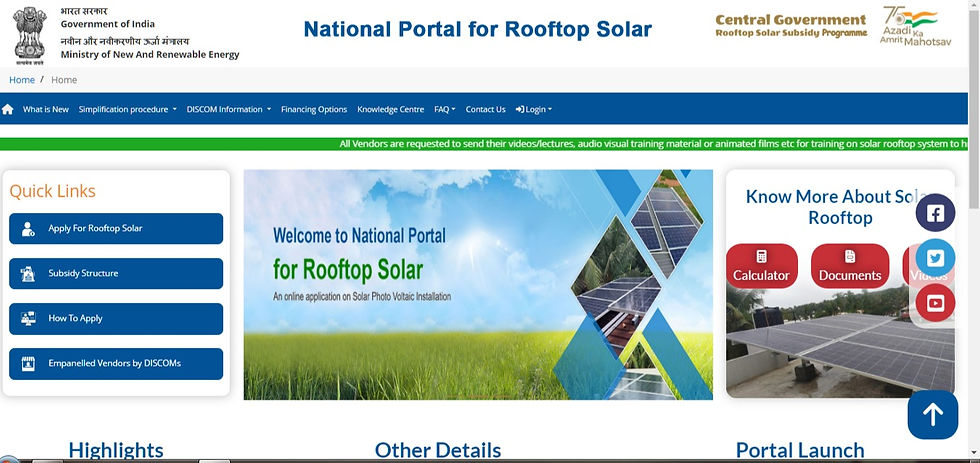The width and height of the screenshot is (980, 463).
Task: Click the scroll-to-top arrow button
Action: [x=932, y=415]
